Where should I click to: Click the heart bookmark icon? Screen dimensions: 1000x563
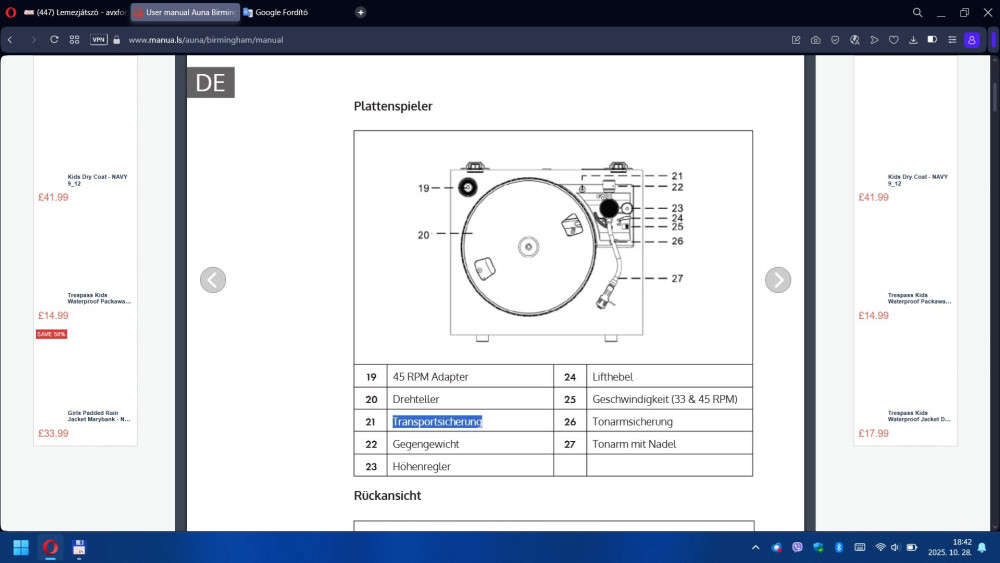894,40
